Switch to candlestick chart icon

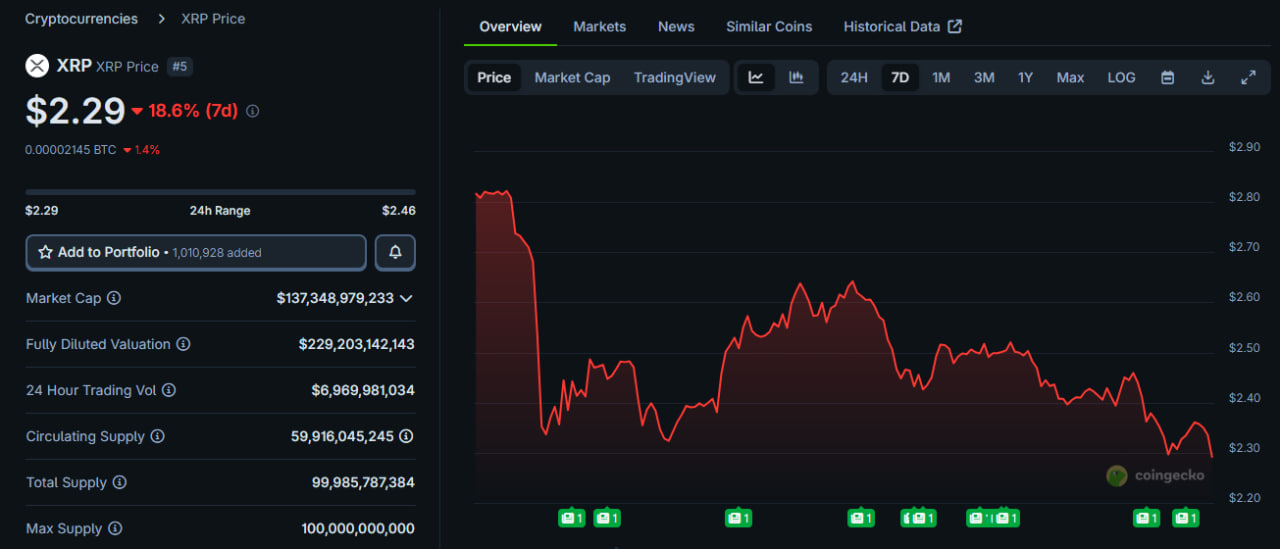(x=796, y=78)
